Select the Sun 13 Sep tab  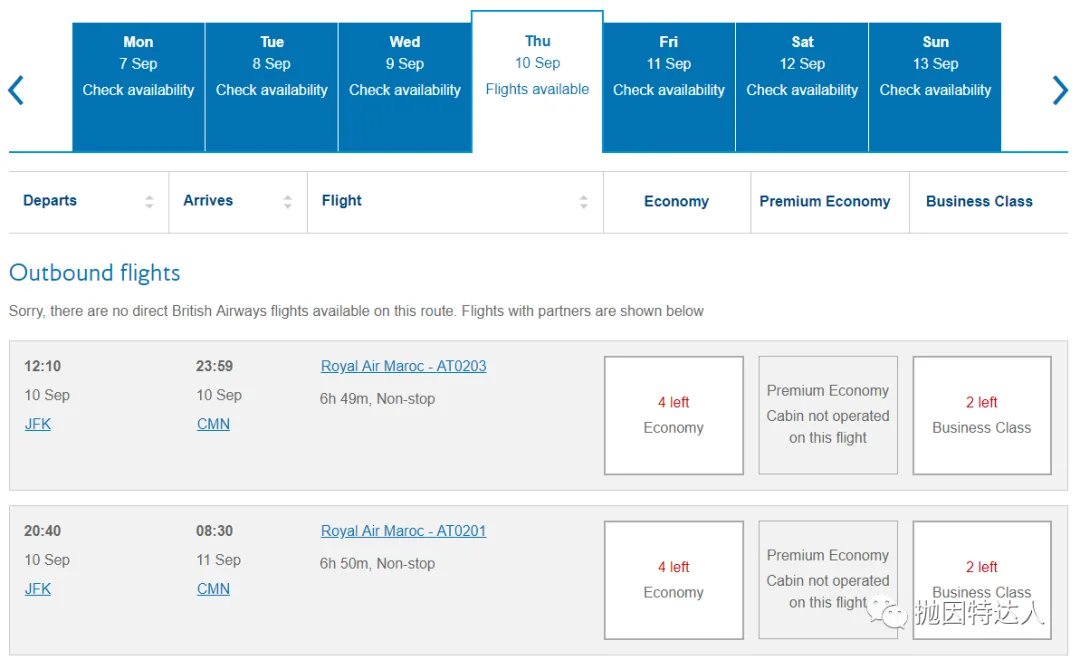(935, 87)
